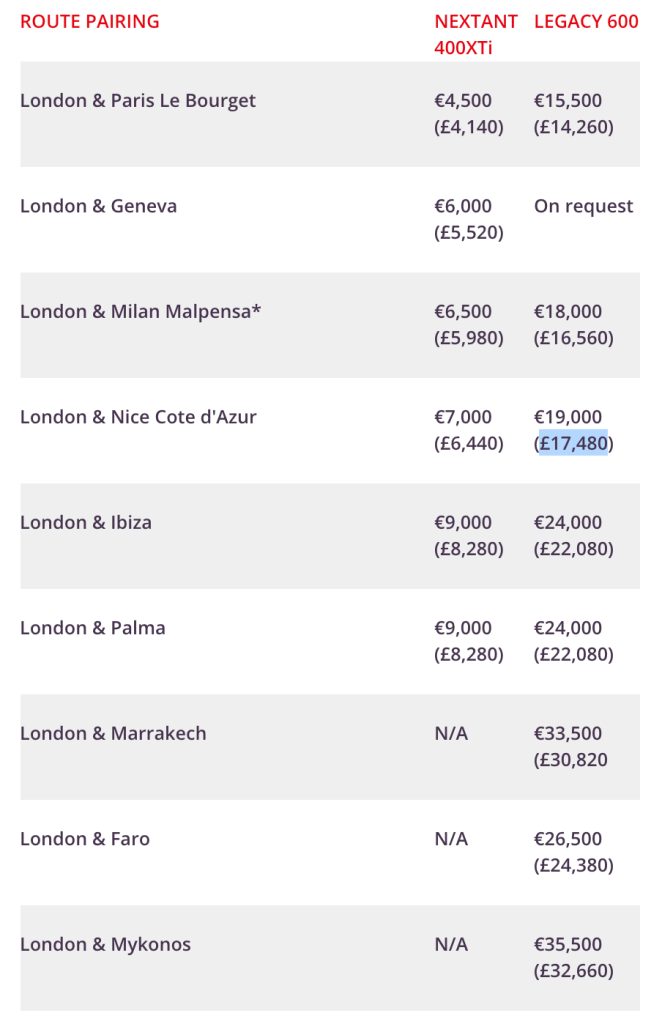Click the NEXTANT 400XTi column header
The width and height of the screenshot is (662, 1024).
point(475,34)
